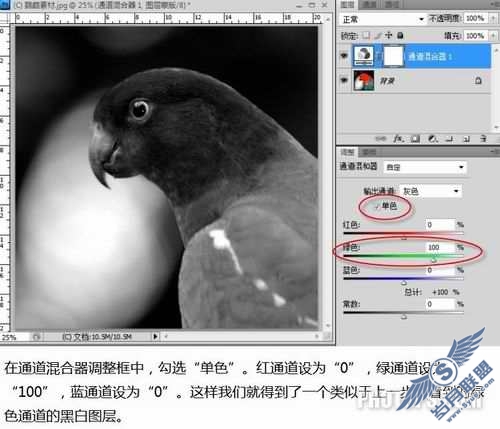Select the 调整 adjustments tab

(x=347, y=152)
